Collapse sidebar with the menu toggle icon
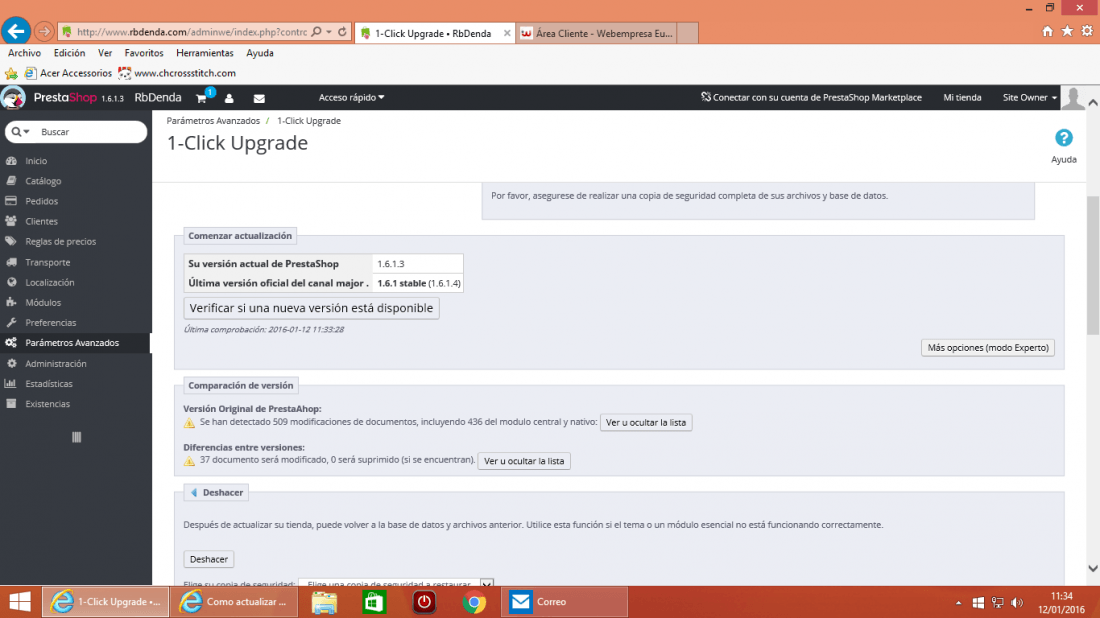The height and width of the screenshot is (618, 1100). [x=76, y=437]
